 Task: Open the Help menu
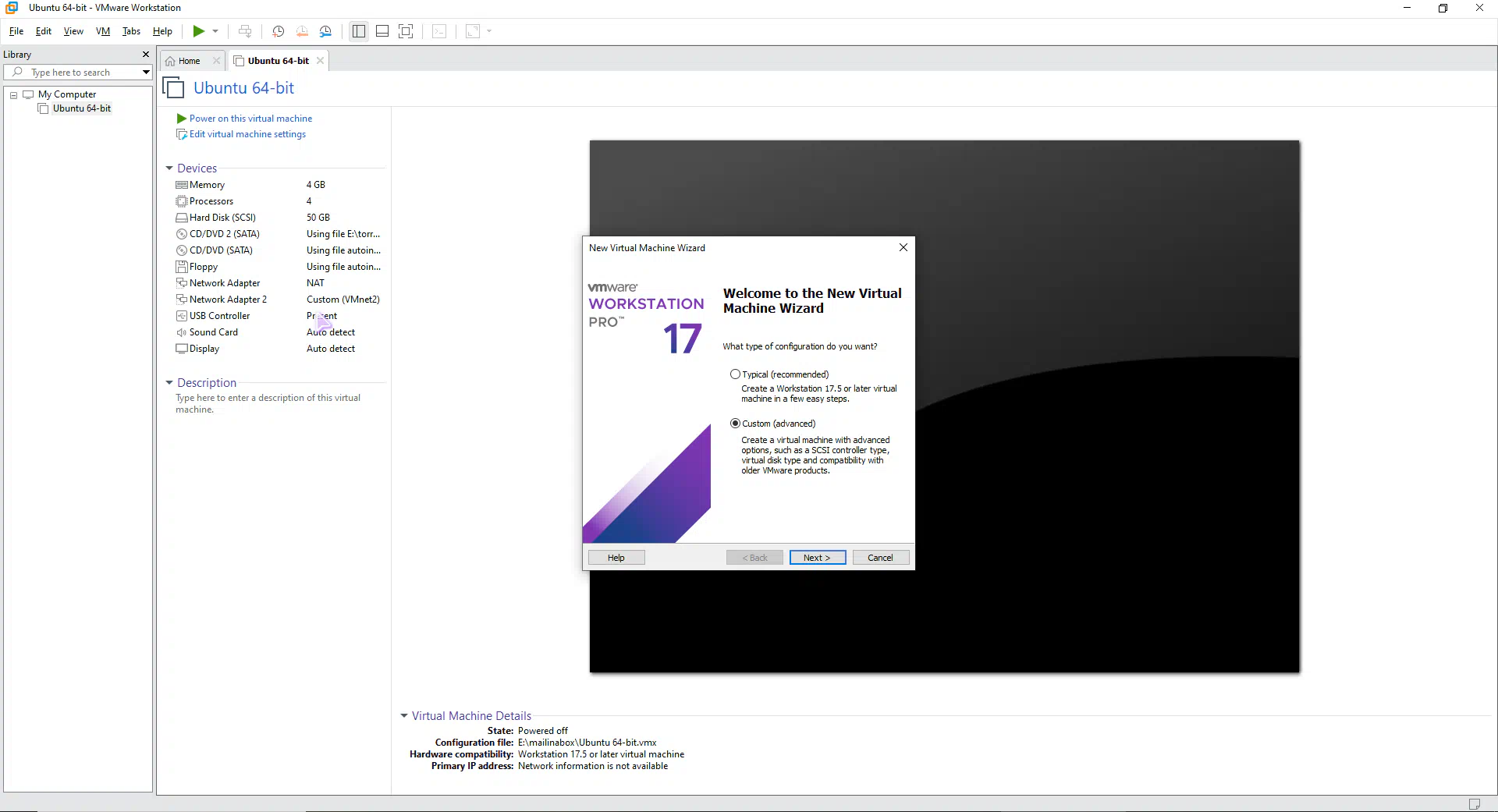(162, 31)
